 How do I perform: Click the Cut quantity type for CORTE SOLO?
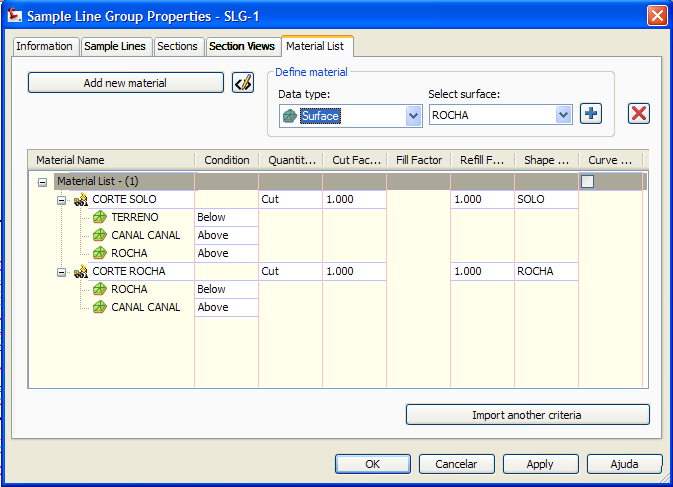(291, 200)
